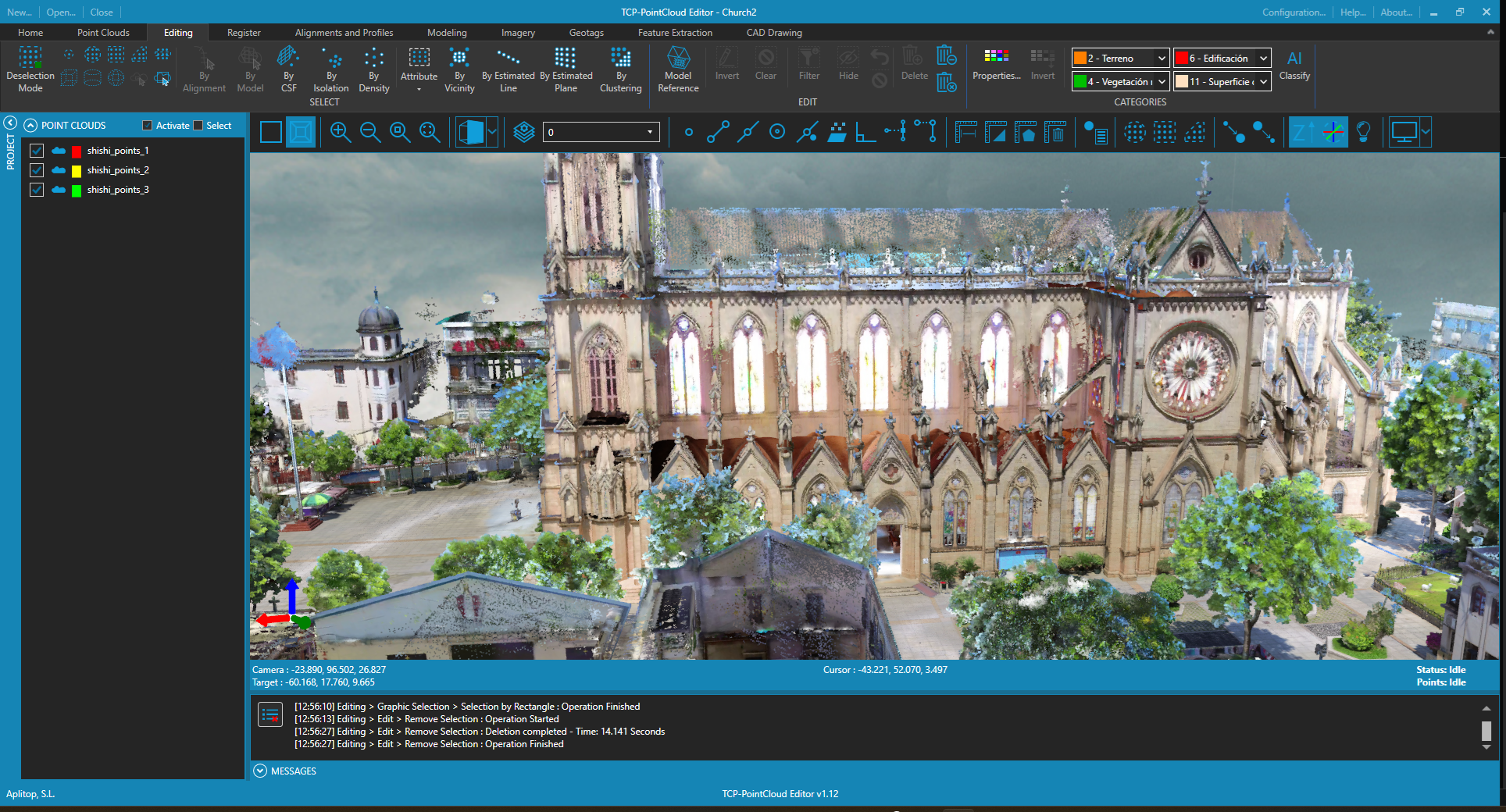Click the AI Classify icon
Screen dimensions: 1506x812
(x=1294, y=65)
